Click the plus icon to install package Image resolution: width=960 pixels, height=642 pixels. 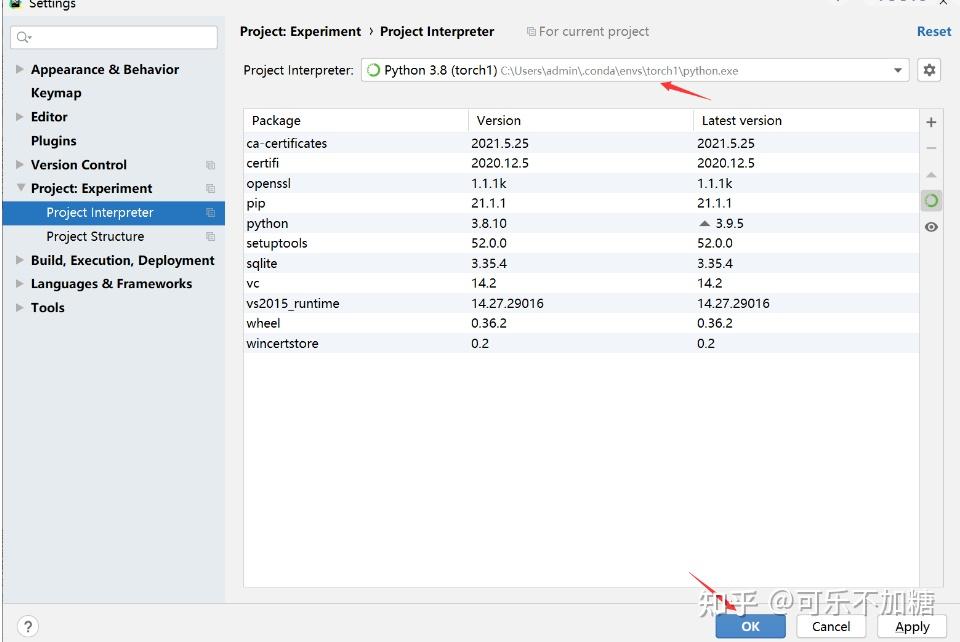tap(931, 122)
